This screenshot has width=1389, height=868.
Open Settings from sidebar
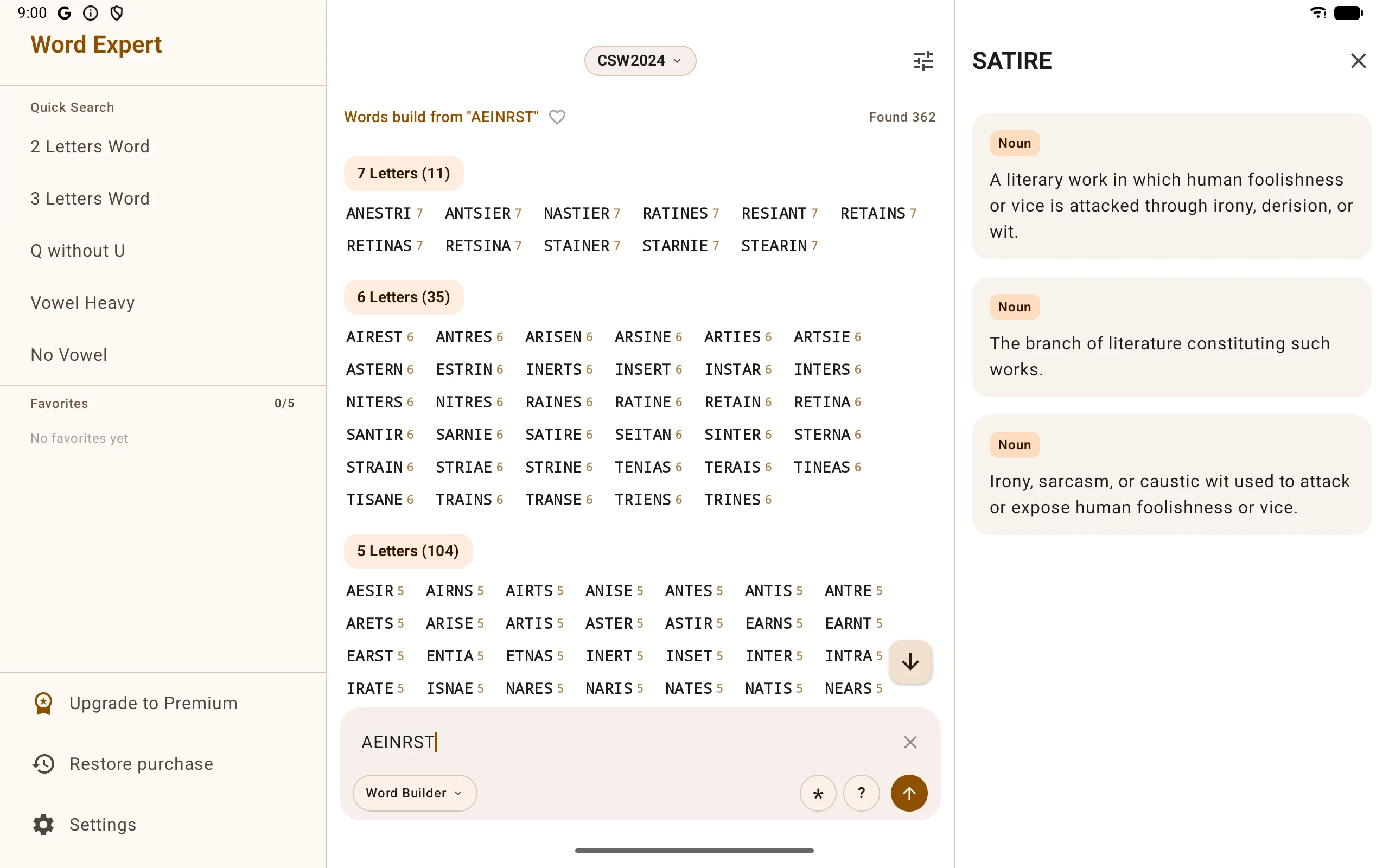85,825
